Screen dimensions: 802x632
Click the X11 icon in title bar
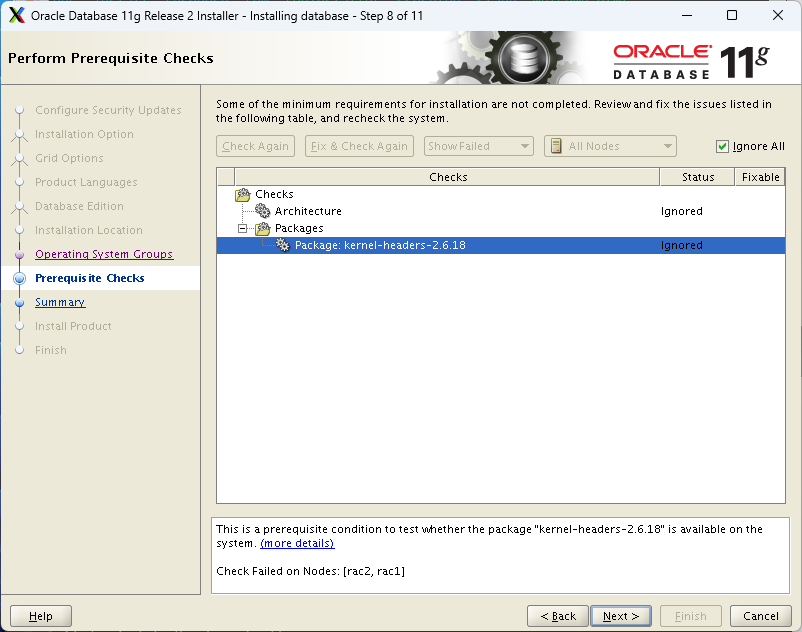pyautogui.click(x=17, y=15)
